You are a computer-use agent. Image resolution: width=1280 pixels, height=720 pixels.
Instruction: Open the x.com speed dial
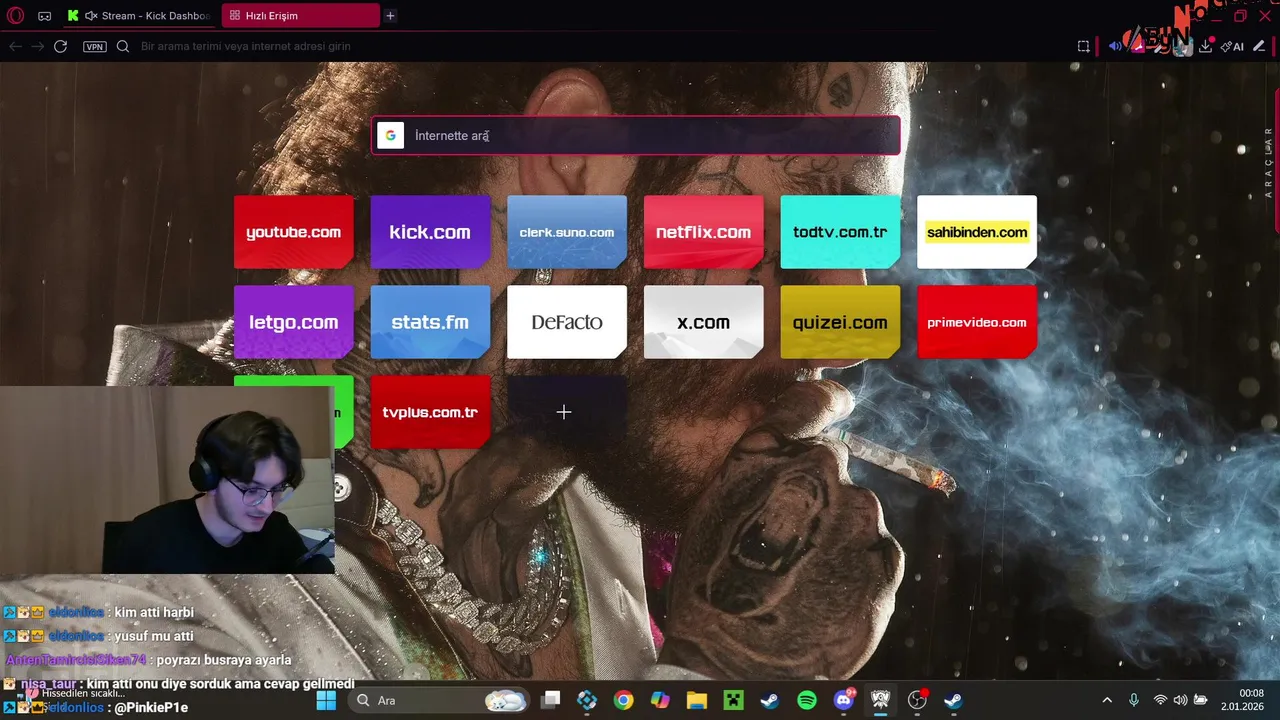(703, 322)
